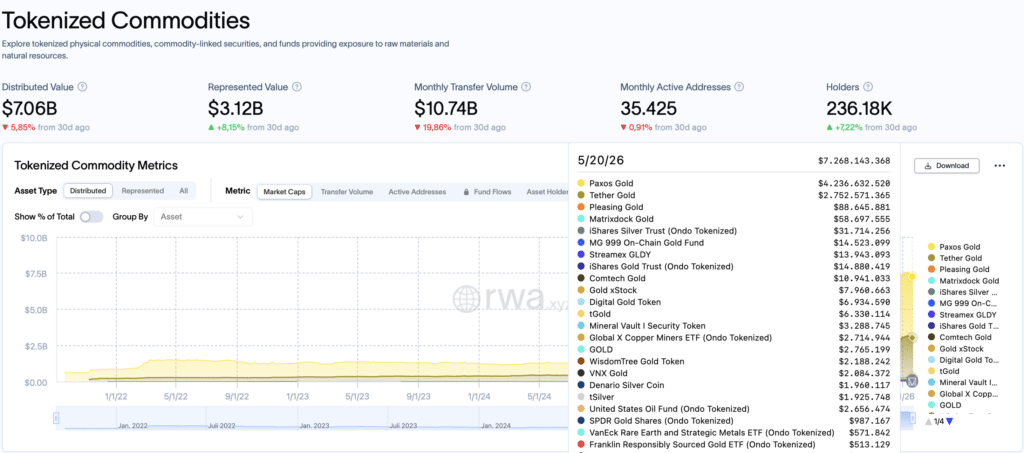
Task: Select the locked Fund Flows metric
Action: [x=487, y=192]
